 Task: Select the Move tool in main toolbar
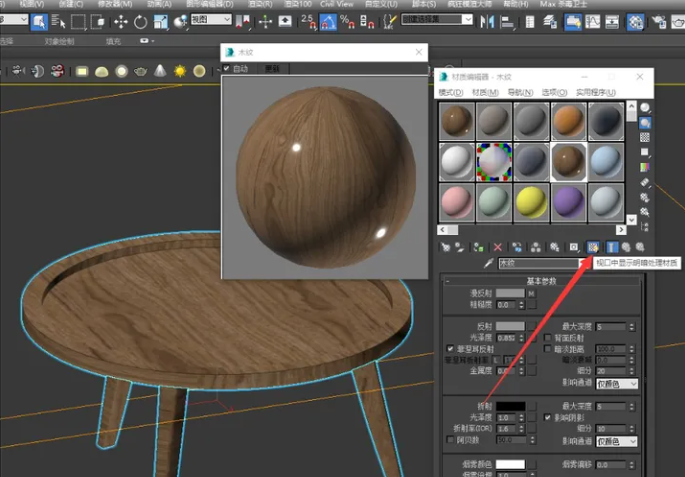coord(120,21)
